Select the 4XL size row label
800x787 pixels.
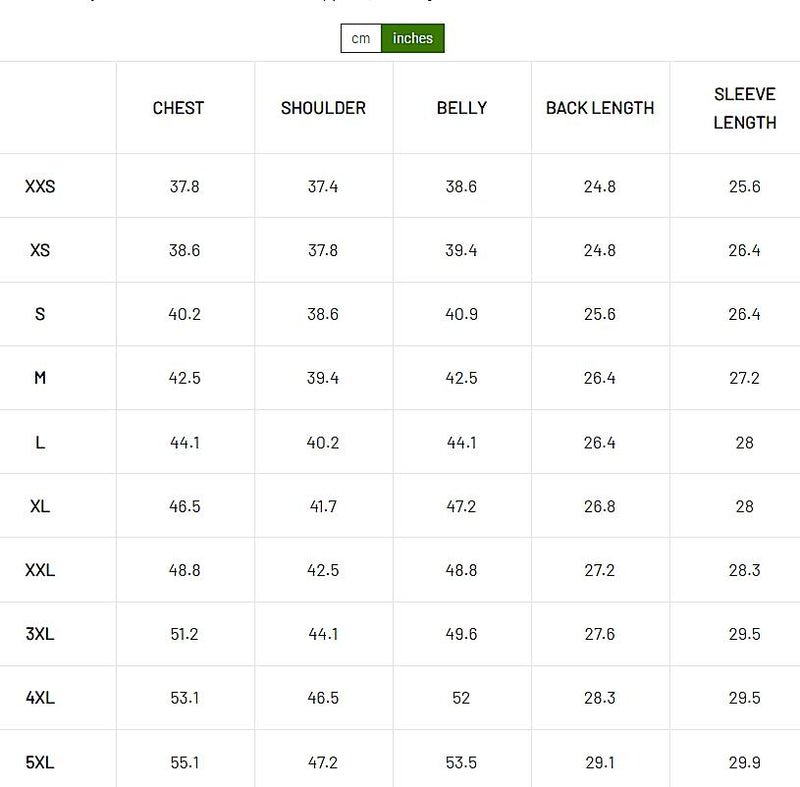40,698
